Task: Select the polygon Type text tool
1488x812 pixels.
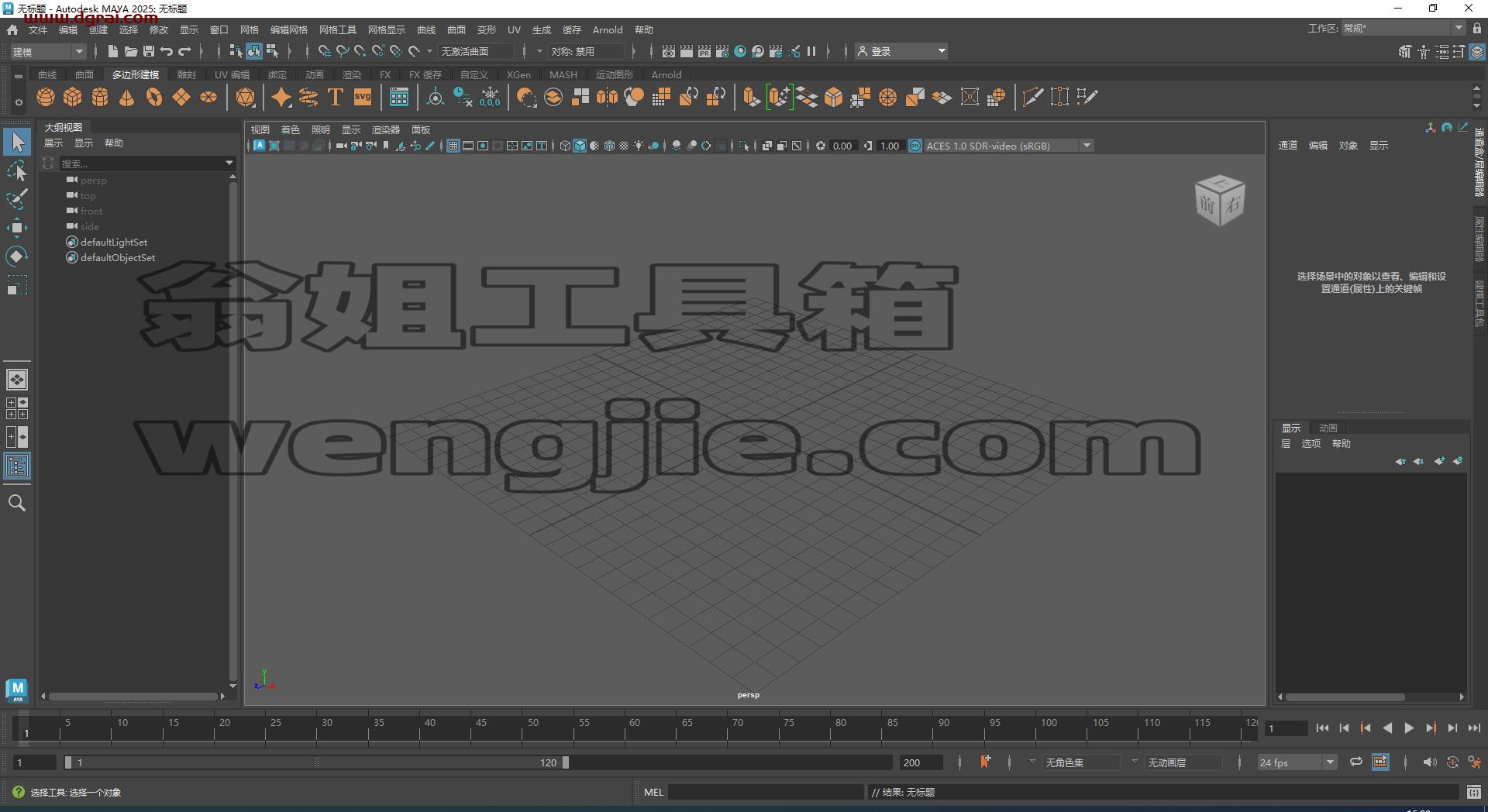Action: (x=336, y=98)
